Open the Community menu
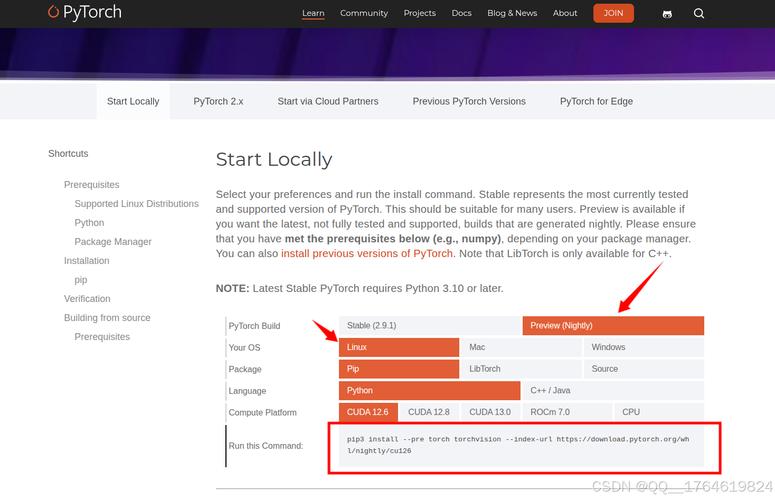The image size is (775, 500). click(x=364, y=13)
